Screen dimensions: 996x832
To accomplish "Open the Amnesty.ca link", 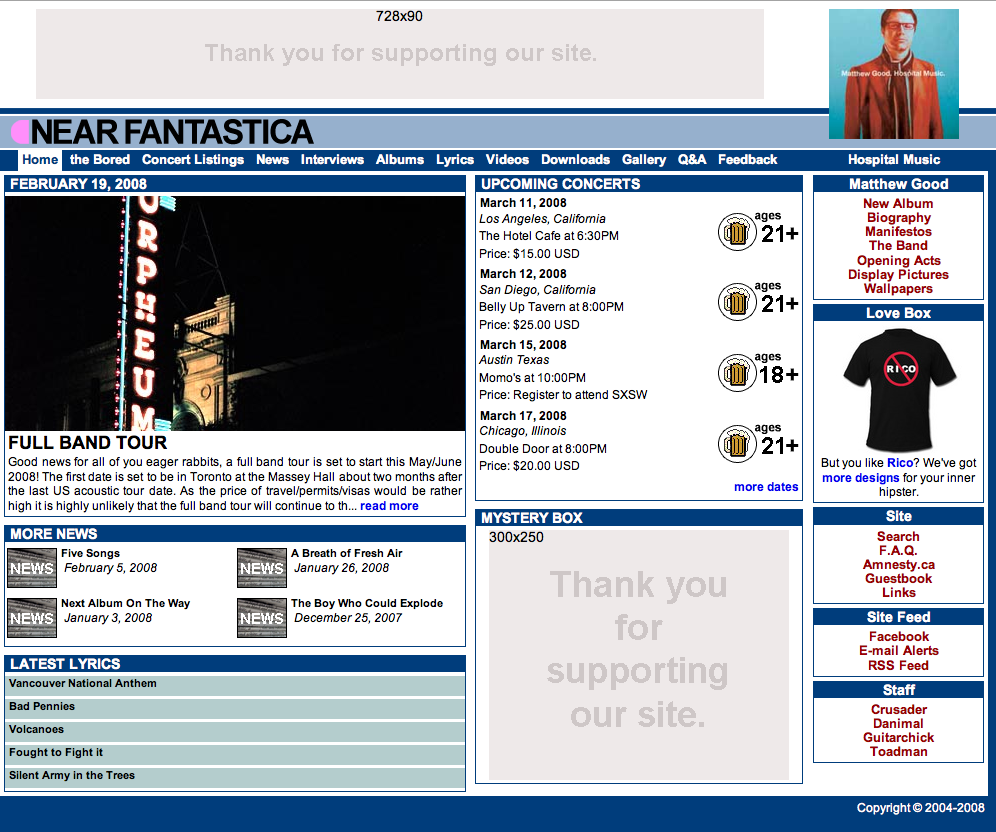I will pos(898,564).
